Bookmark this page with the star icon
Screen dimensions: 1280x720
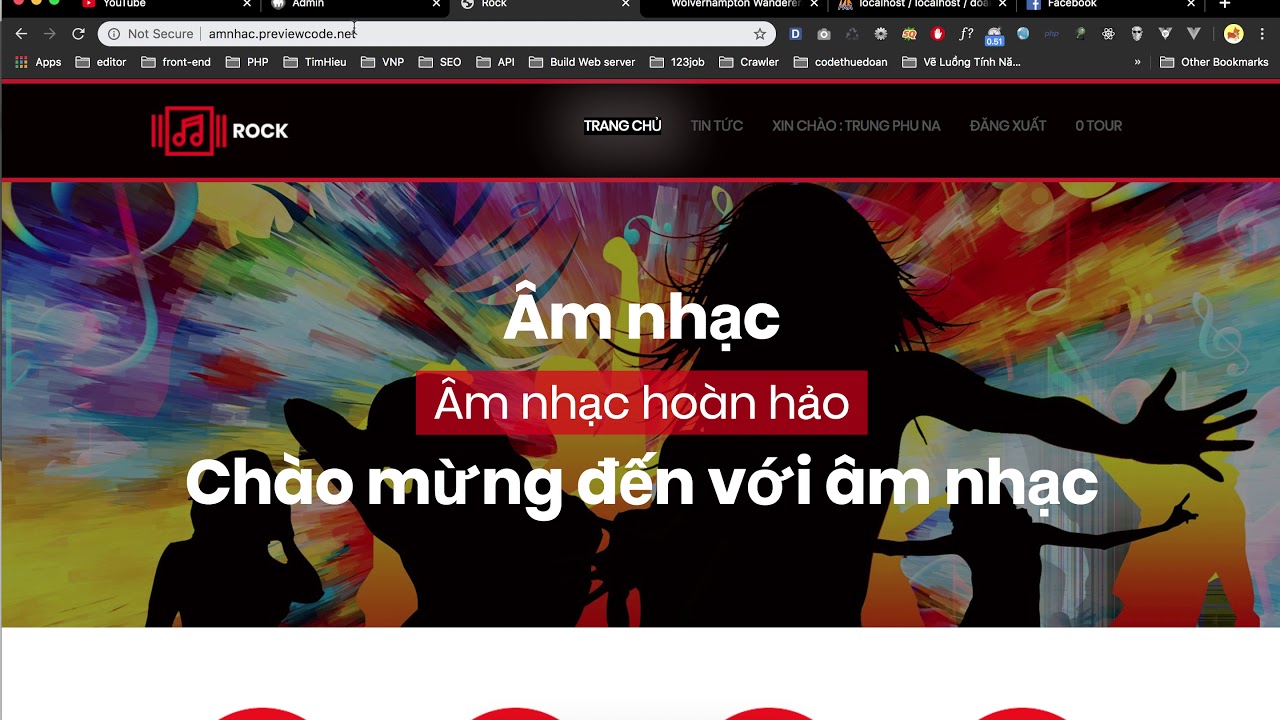click(760, 34)
